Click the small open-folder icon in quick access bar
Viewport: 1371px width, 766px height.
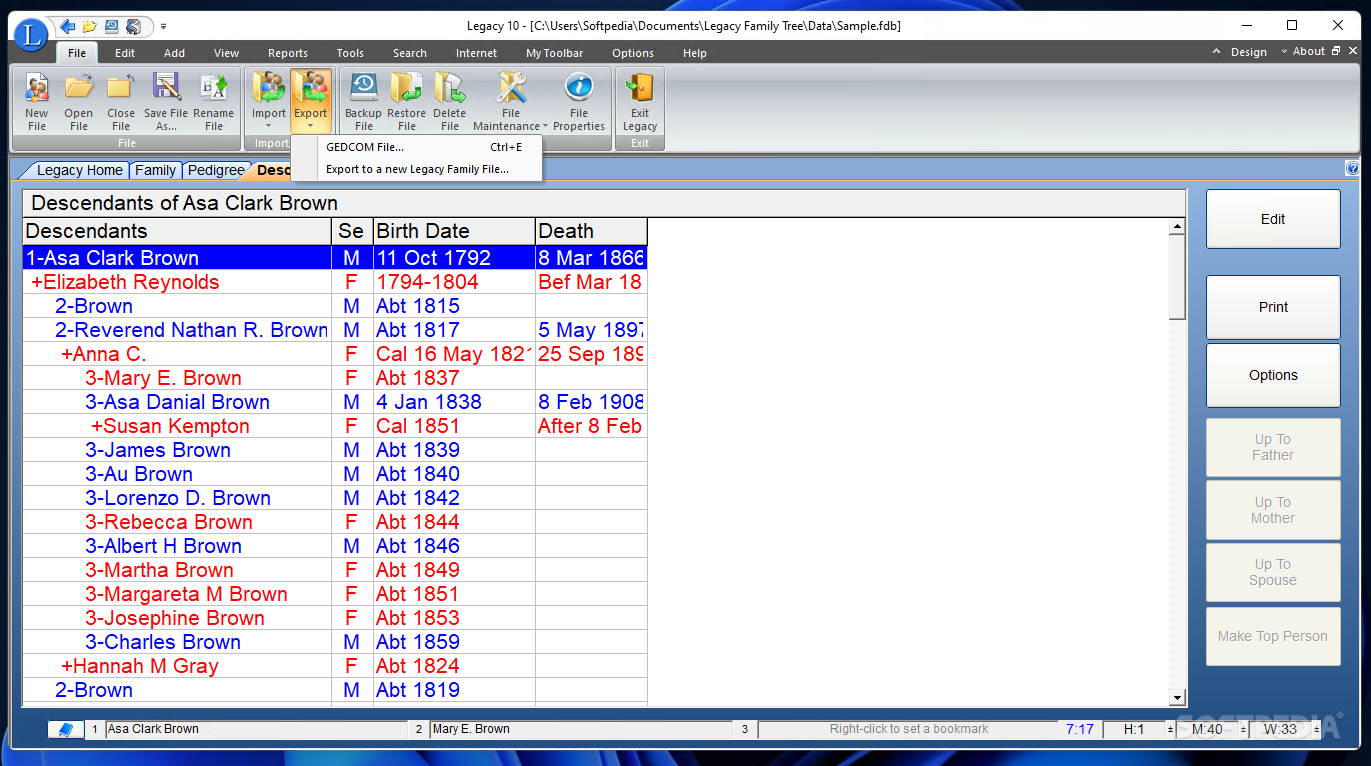click(90, 26)
